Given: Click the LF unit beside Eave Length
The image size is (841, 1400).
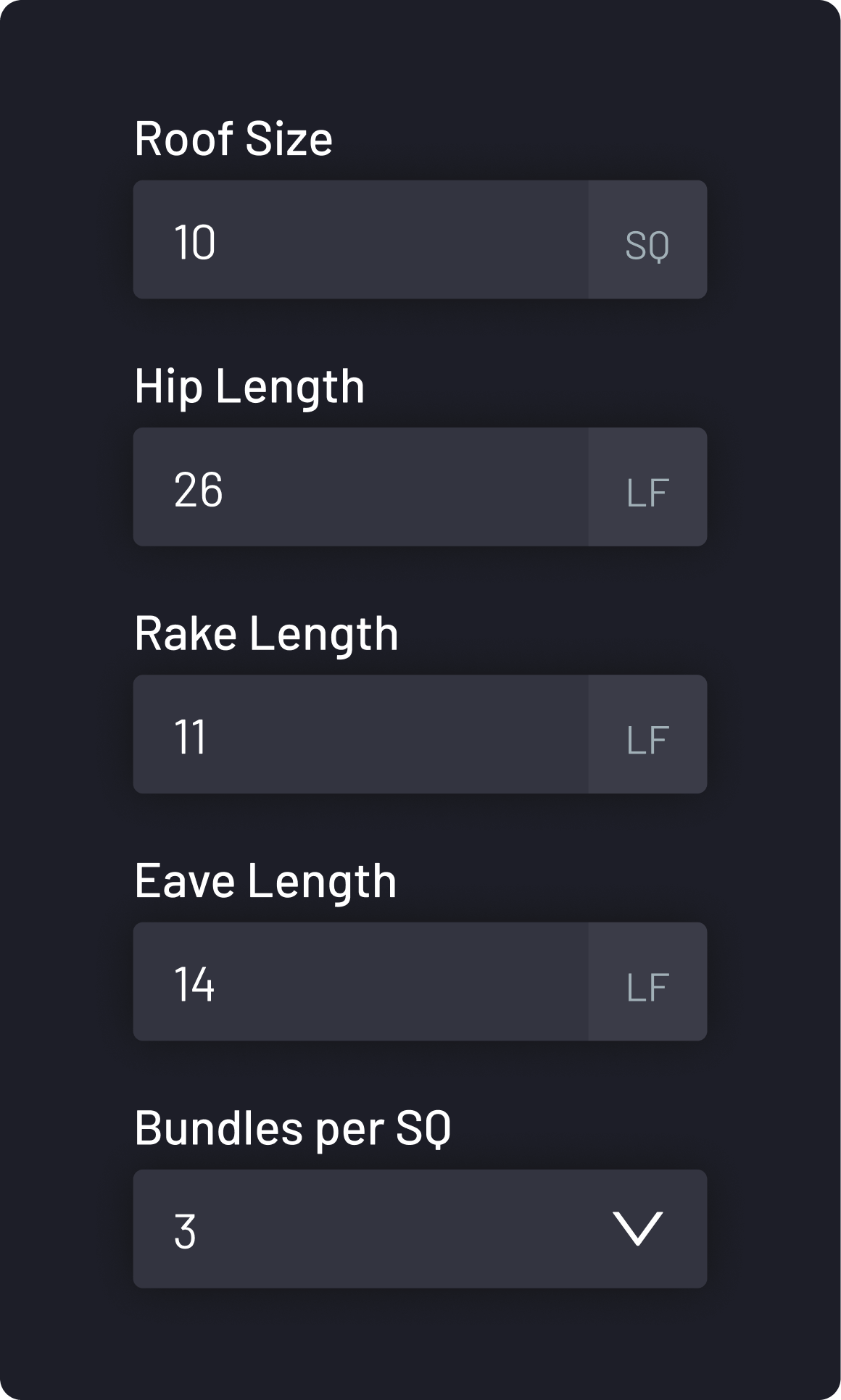Looking at the screenshot, I should (x=647, y=986).
